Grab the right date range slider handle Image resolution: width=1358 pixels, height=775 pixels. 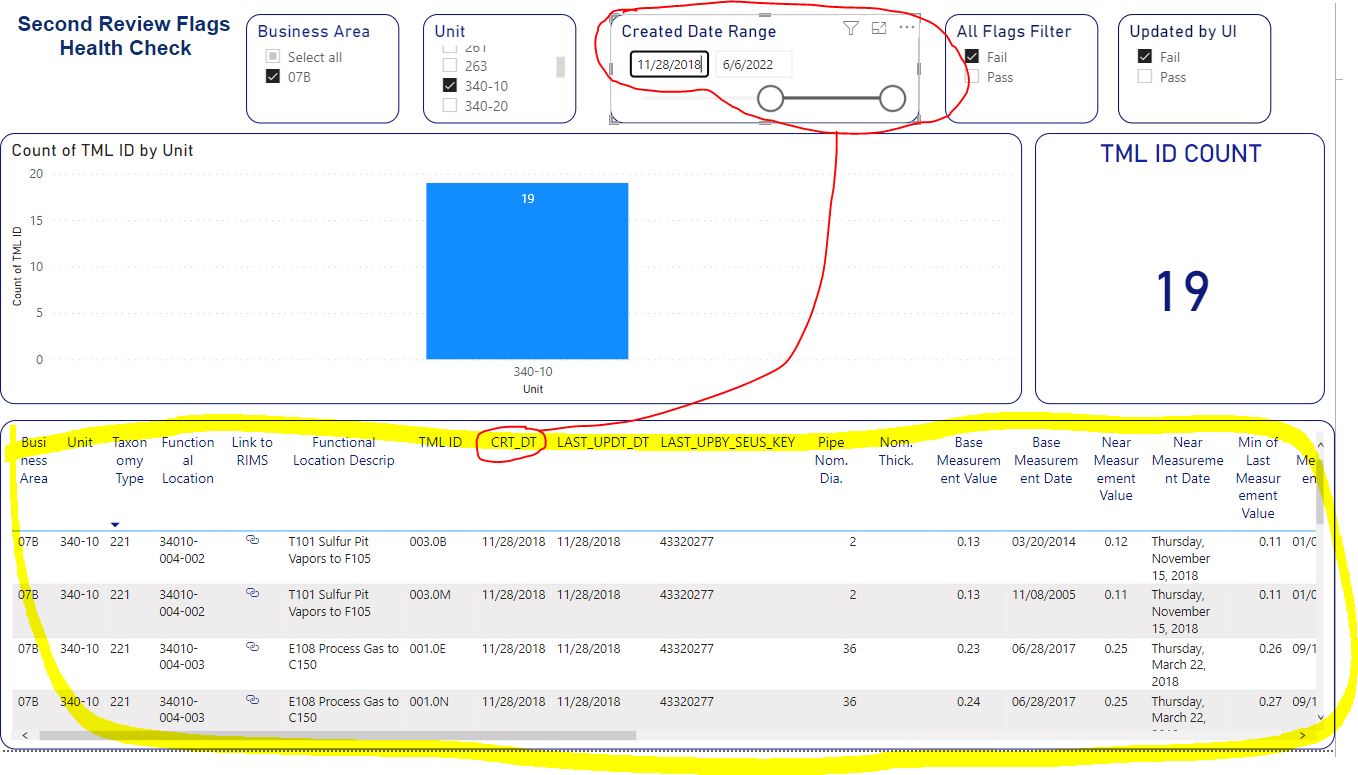(x=892, y=98)
